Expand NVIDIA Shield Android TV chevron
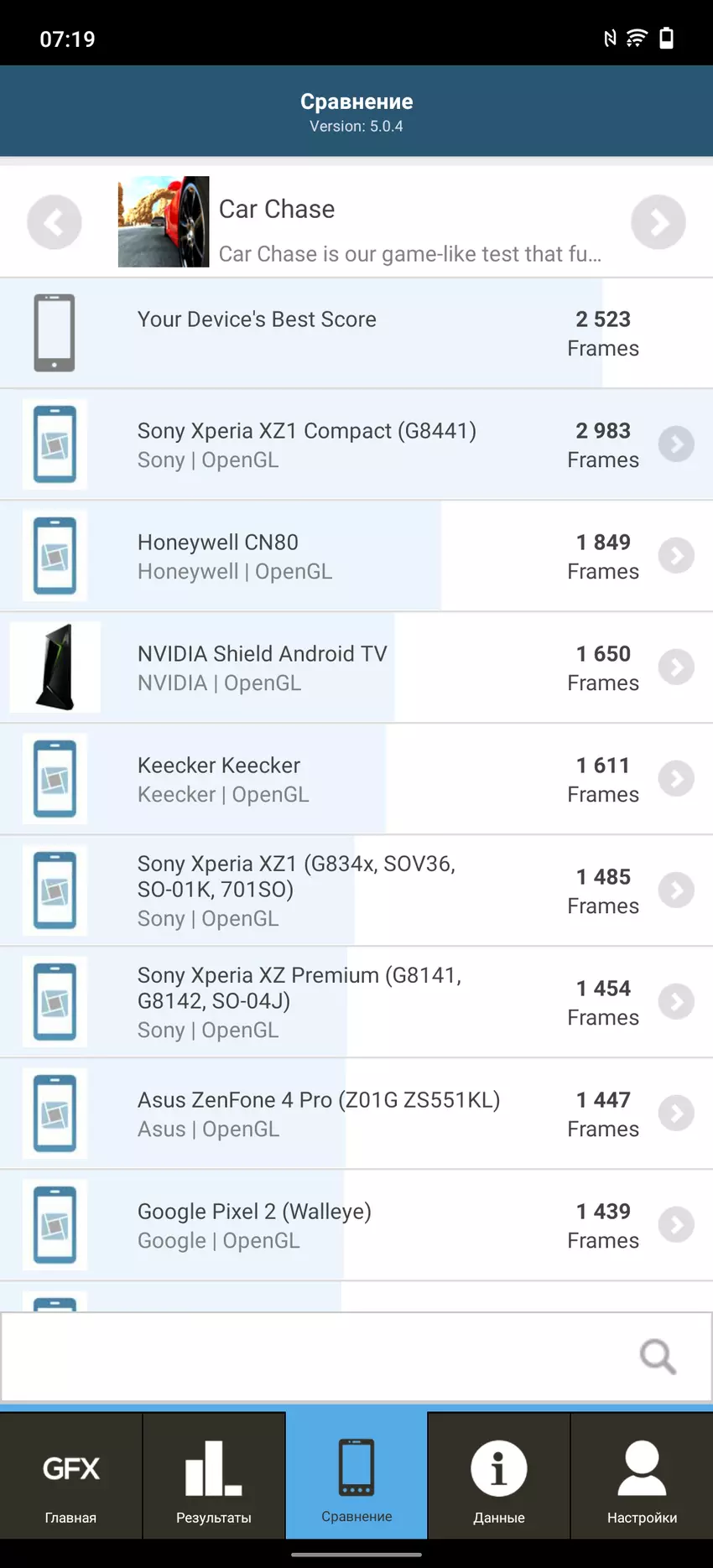The image size is (713, 1568). point(676,667)
